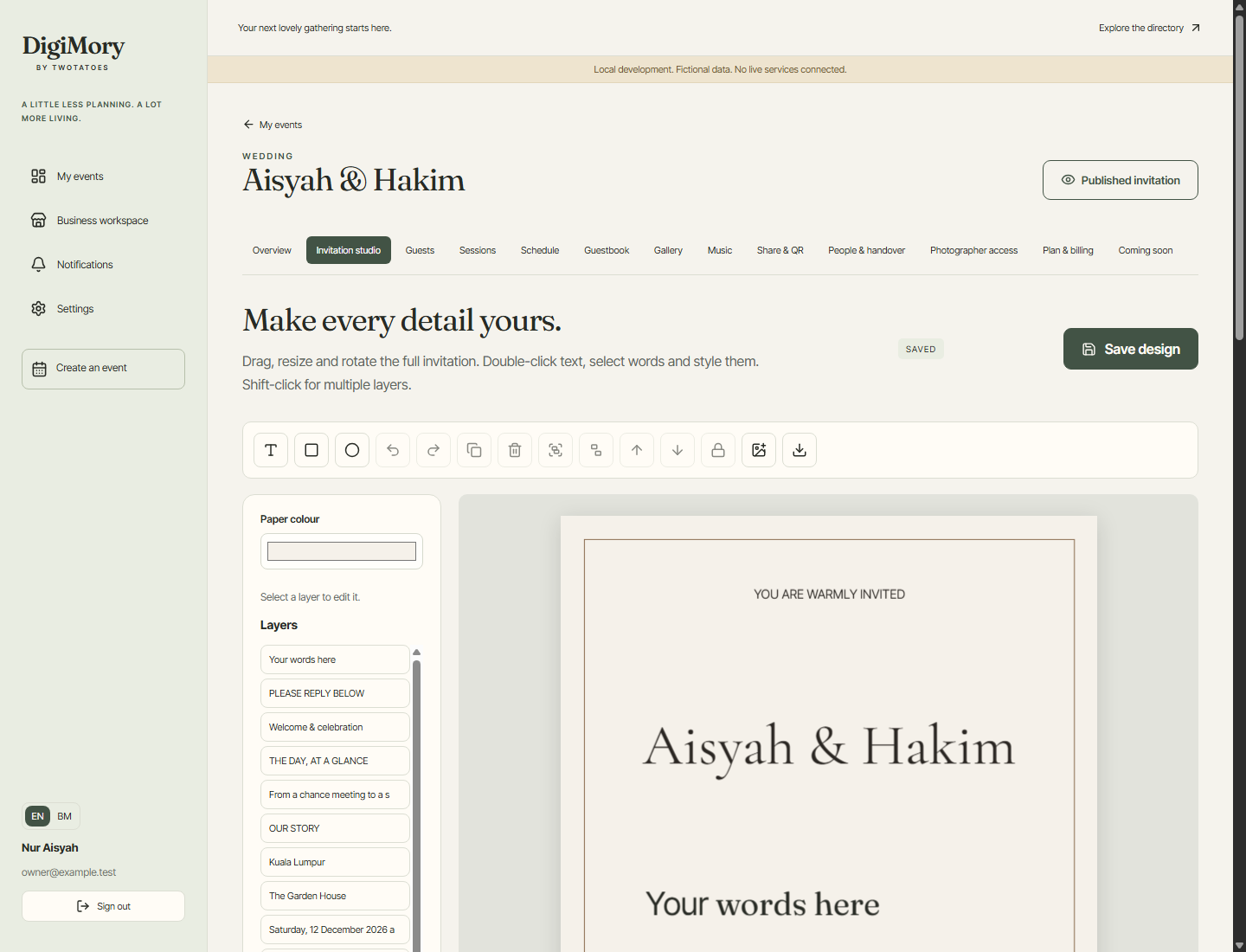Select 'The Garden House' layer
Image resolution: width=1246 pixels, height=952 pixels.
tap(335, 896)
